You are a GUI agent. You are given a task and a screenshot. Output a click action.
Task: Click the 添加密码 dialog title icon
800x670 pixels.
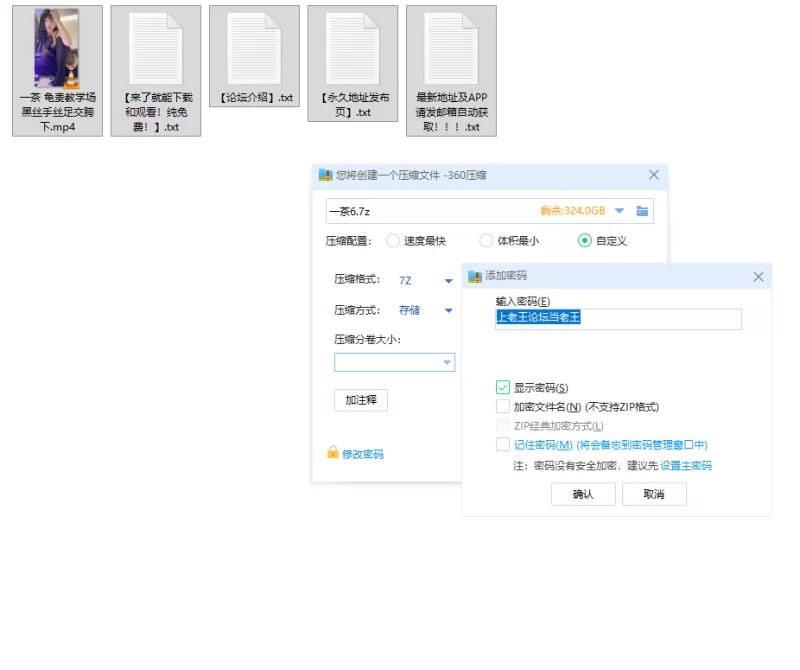click(474, 276)
